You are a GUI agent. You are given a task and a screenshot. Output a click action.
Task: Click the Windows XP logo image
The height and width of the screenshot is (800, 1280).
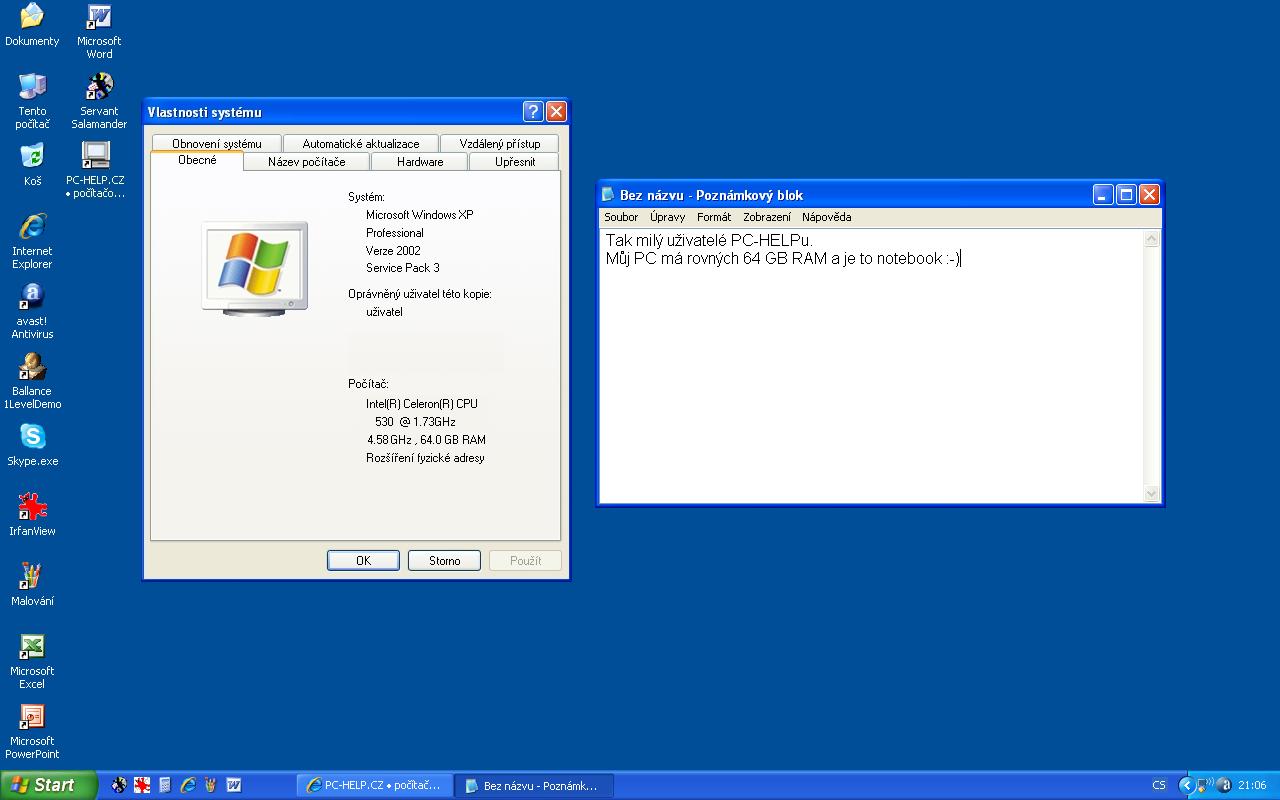tap(254, 269)
